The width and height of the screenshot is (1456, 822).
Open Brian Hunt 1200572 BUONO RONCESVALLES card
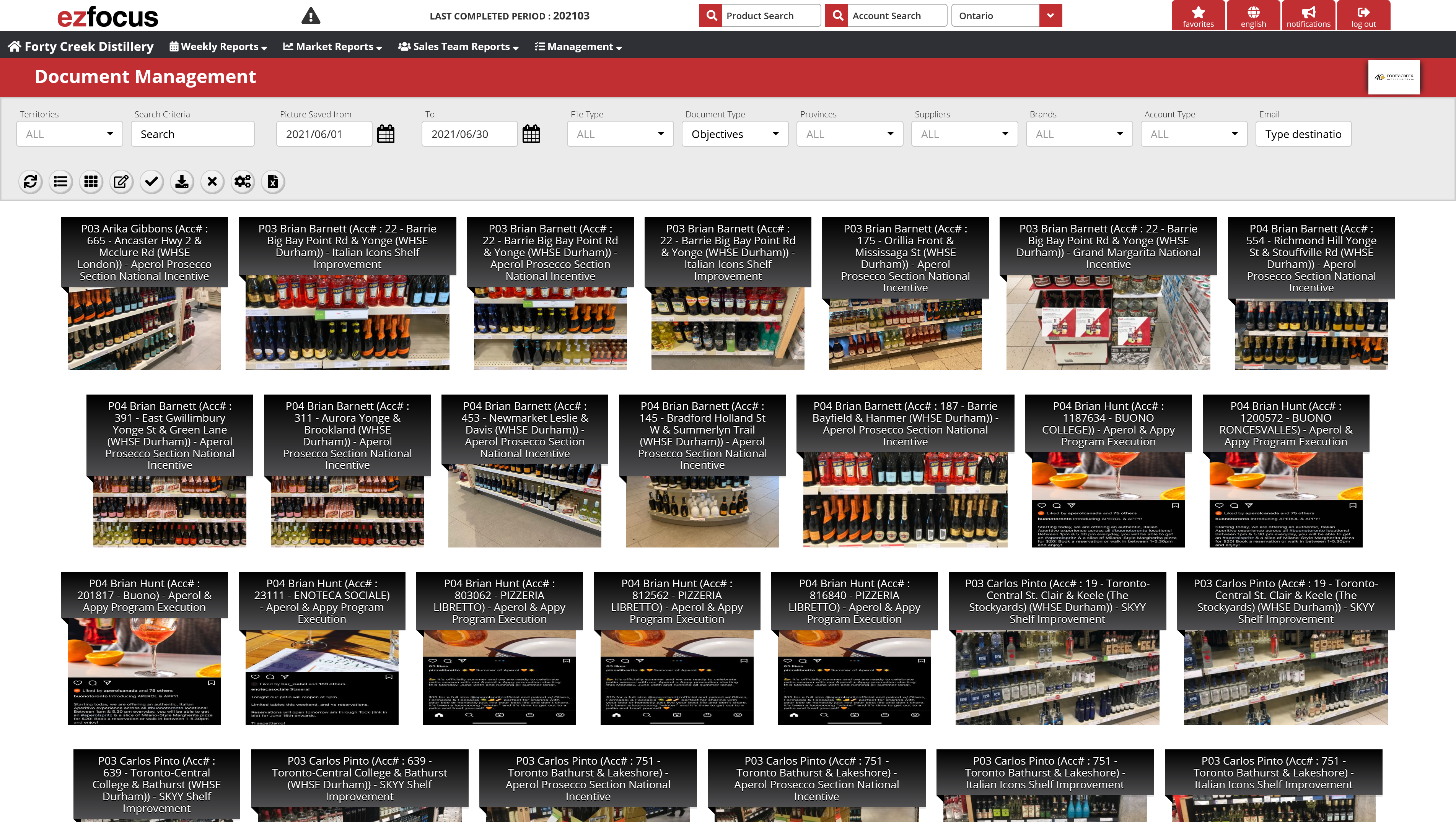click(x=1285, y=471)
